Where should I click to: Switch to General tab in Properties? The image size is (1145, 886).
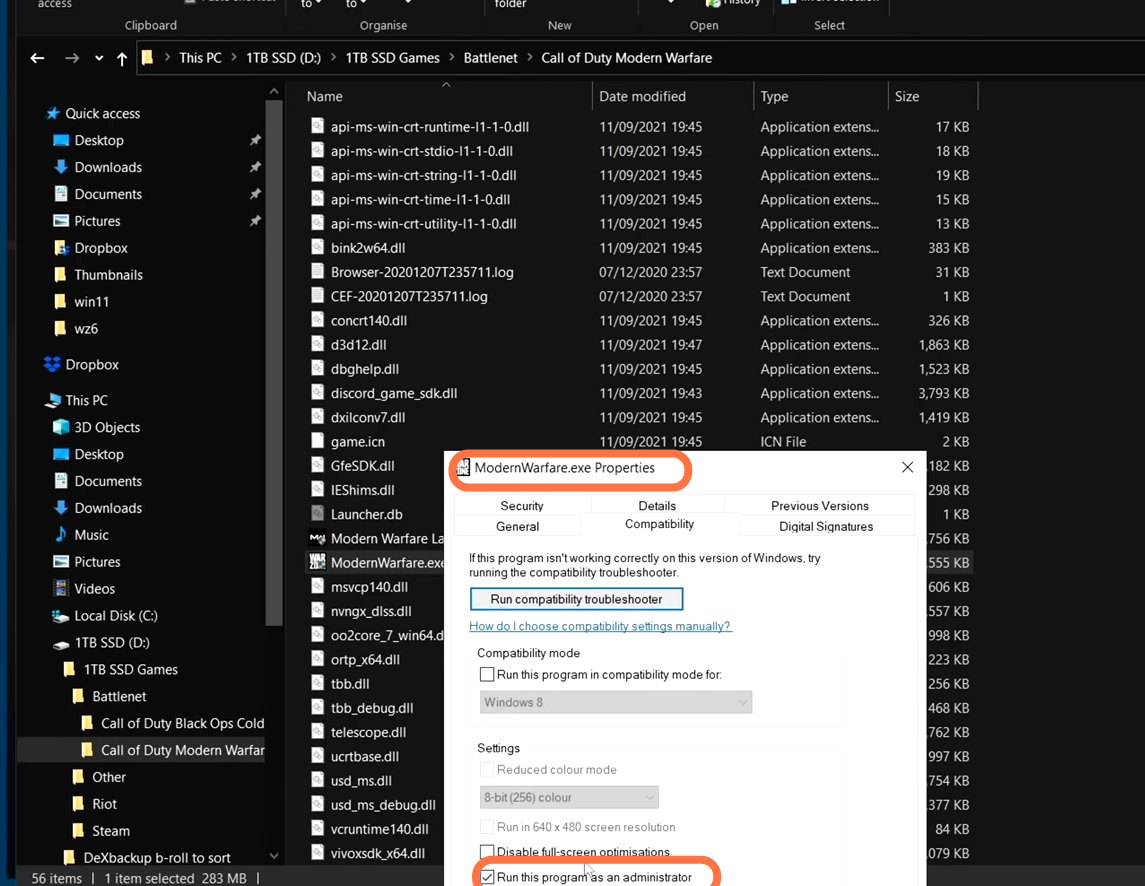tap(517, 526)
